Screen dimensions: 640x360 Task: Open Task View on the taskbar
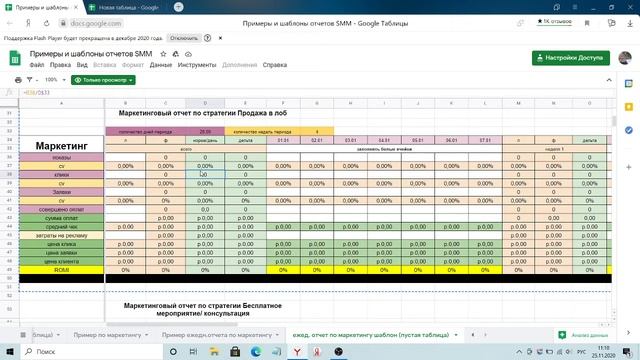click(x=193, y=351)
